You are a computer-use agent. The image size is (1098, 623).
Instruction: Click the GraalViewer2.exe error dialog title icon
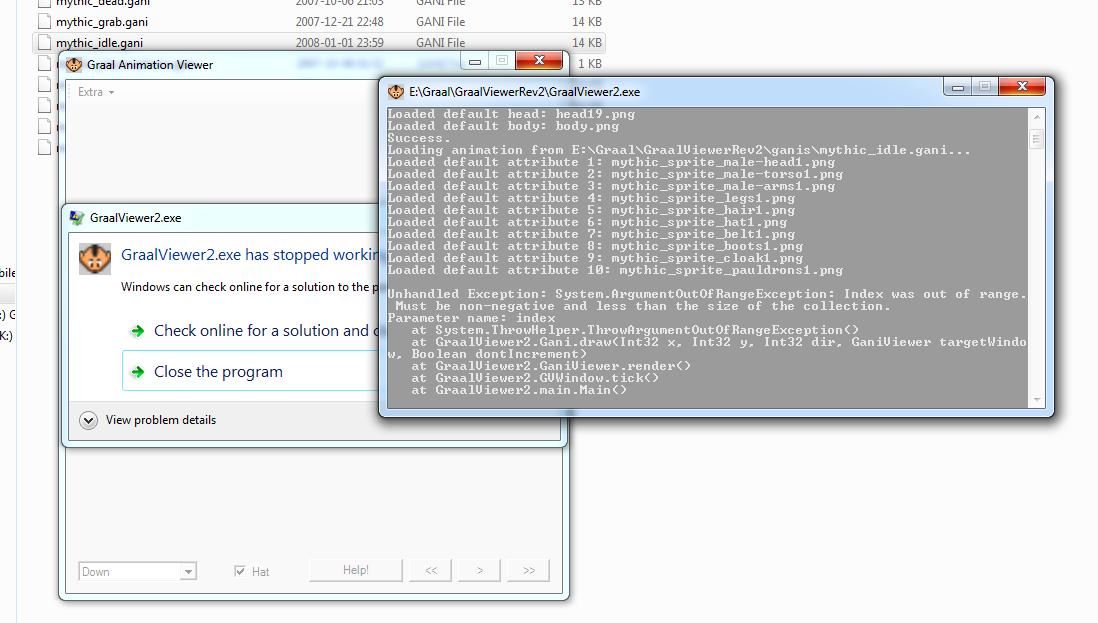76,218
